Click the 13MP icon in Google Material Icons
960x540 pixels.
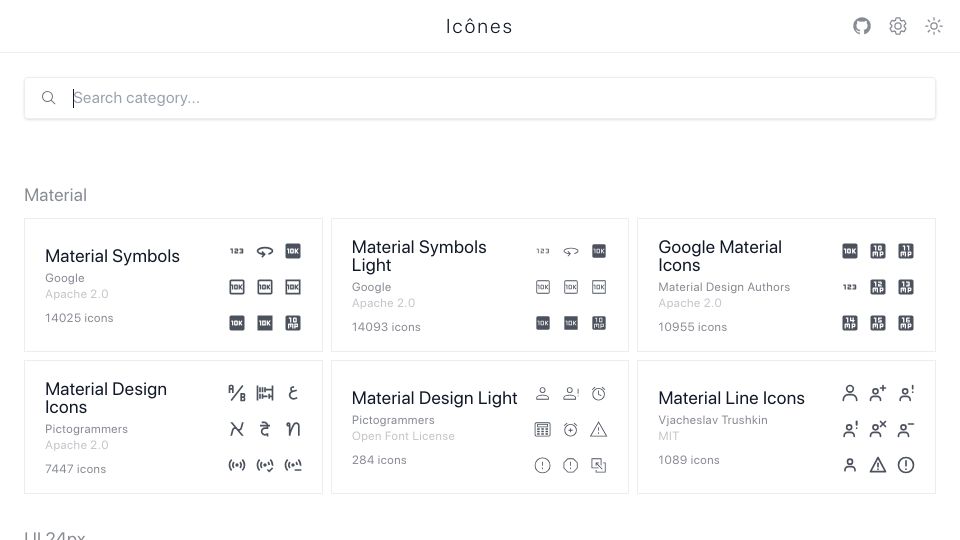coord(906,287)
